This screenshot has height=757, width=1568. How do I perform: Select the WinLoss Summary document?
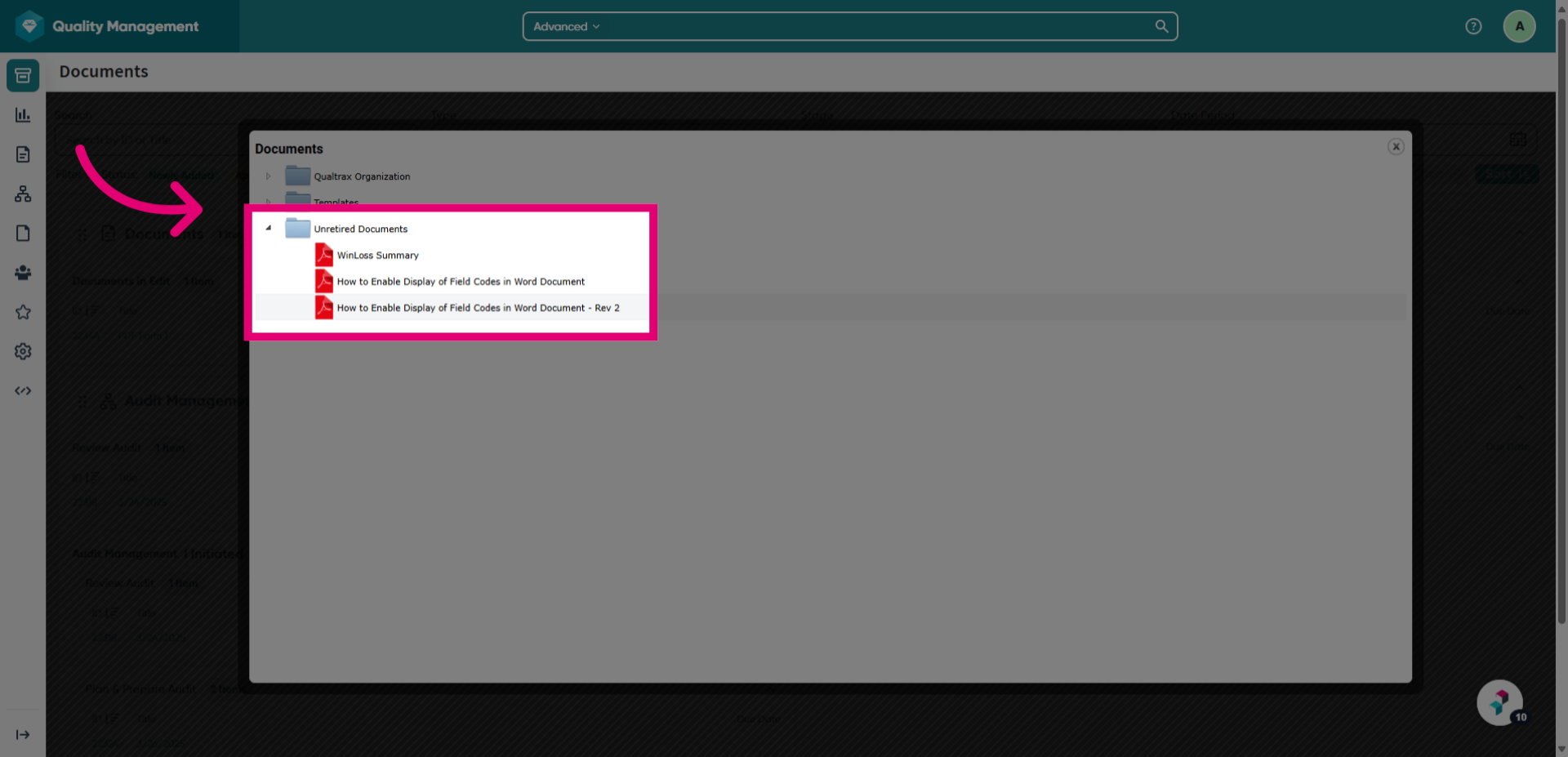pyautogui.click(x=377, y=255)
